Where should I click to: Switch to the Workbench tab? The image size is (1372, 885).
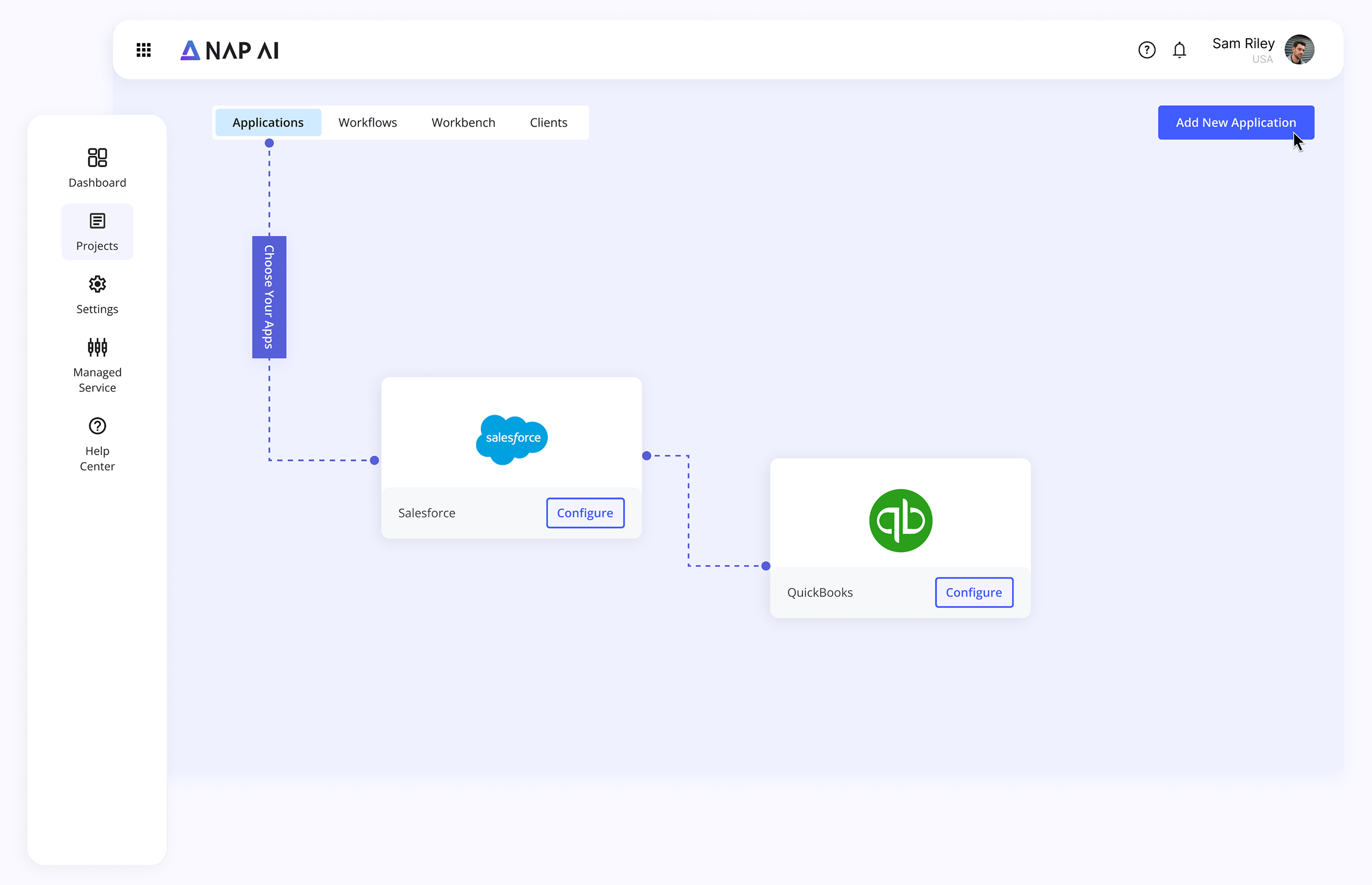[463, 122]
